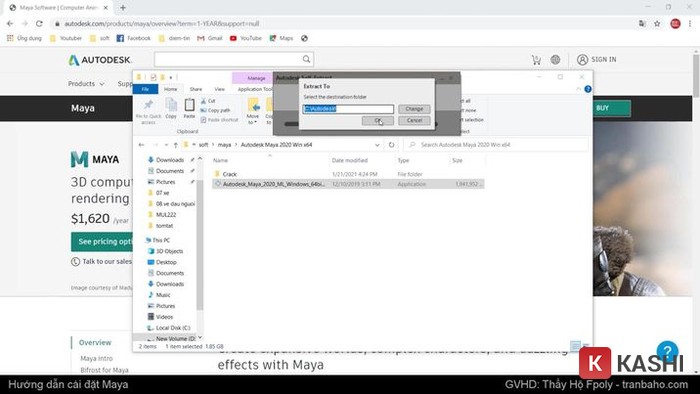Open Overview section link on Autodesk page
Image resolution: width=700 pixels, height=394 pixels.
pyautogui.click(x=95, y=342)
